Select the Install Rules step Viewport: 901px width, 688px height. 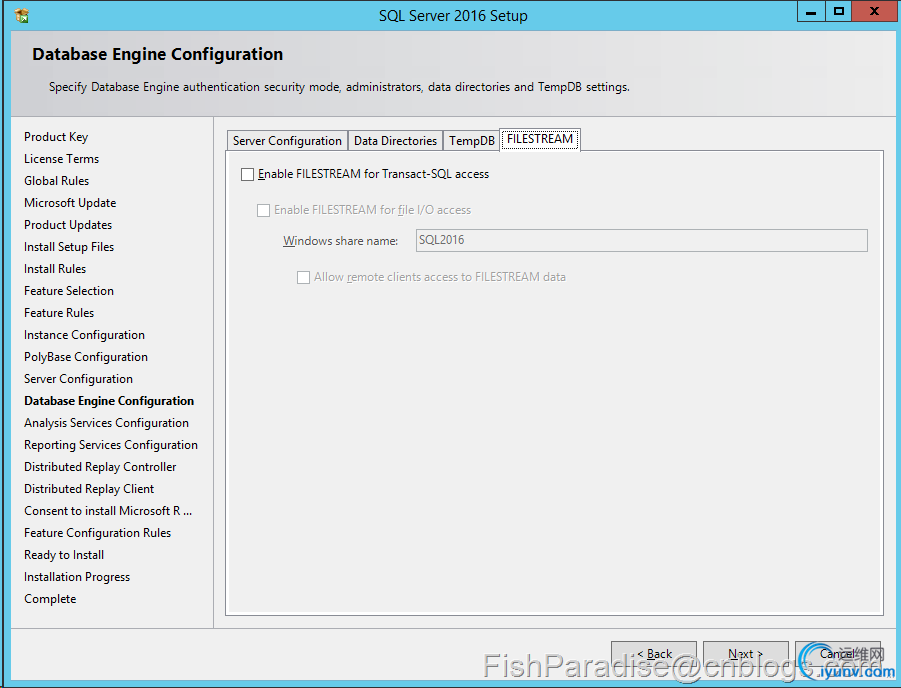[x=55, y=268]
